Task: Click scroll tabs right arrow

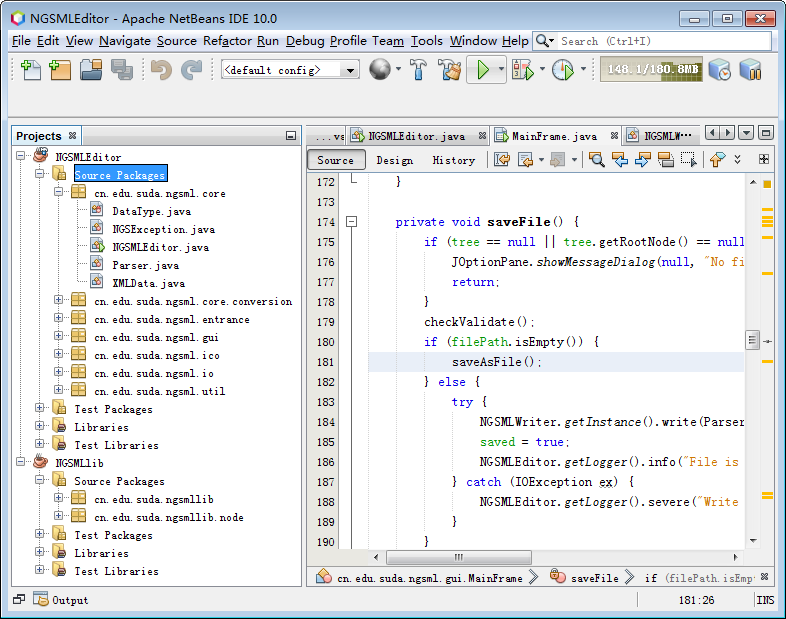Action: pos(728,133)
